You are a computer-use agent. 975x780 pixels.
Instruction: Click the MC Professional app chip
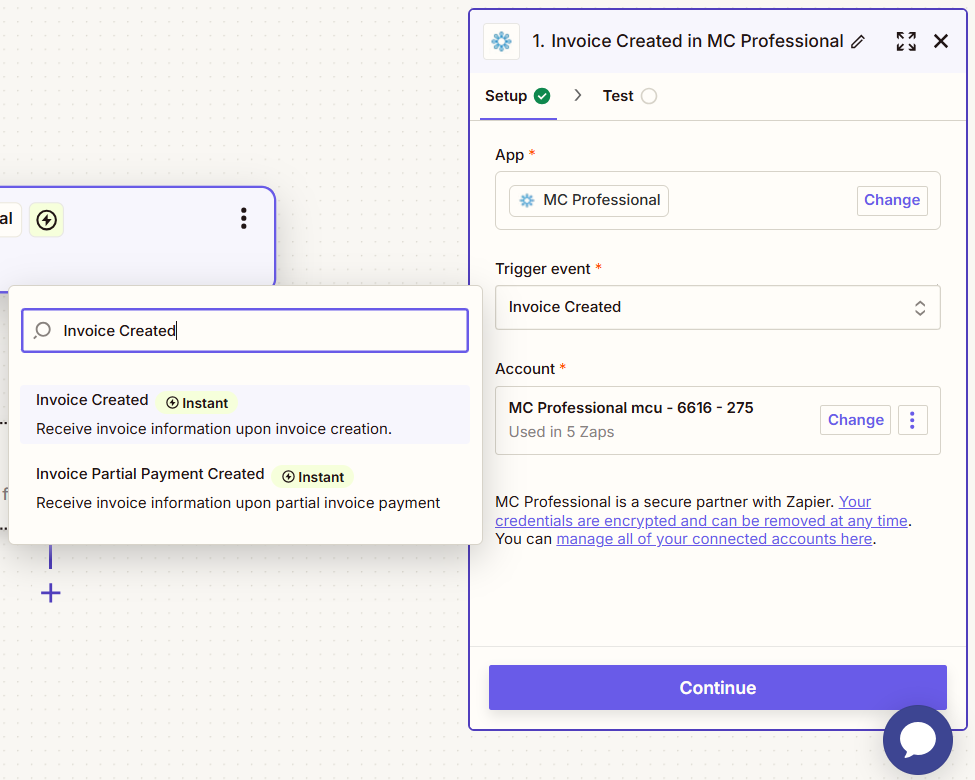[589, 200]
